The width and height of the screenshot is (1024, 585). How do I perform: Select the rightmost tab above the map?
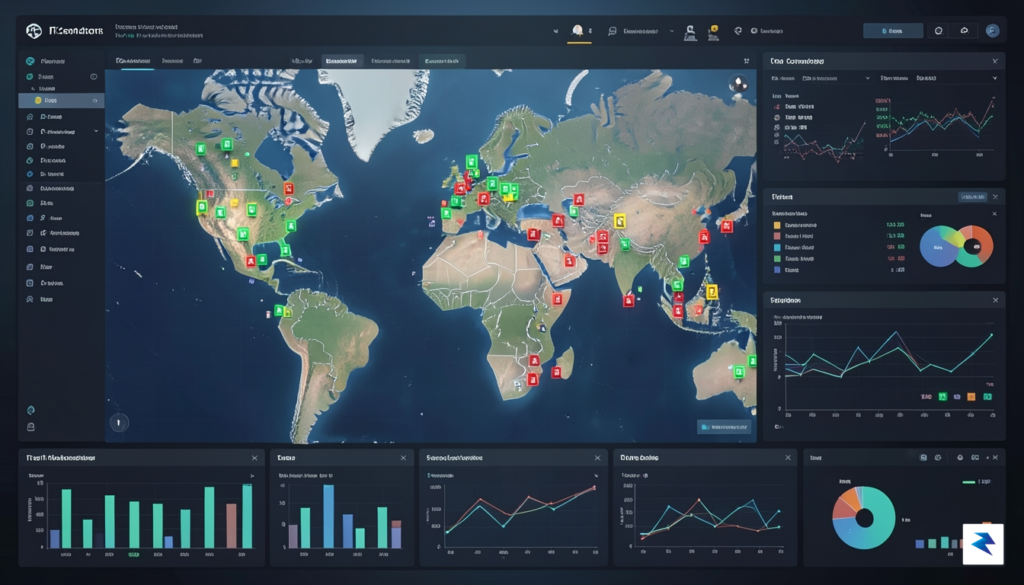(442, 61)
